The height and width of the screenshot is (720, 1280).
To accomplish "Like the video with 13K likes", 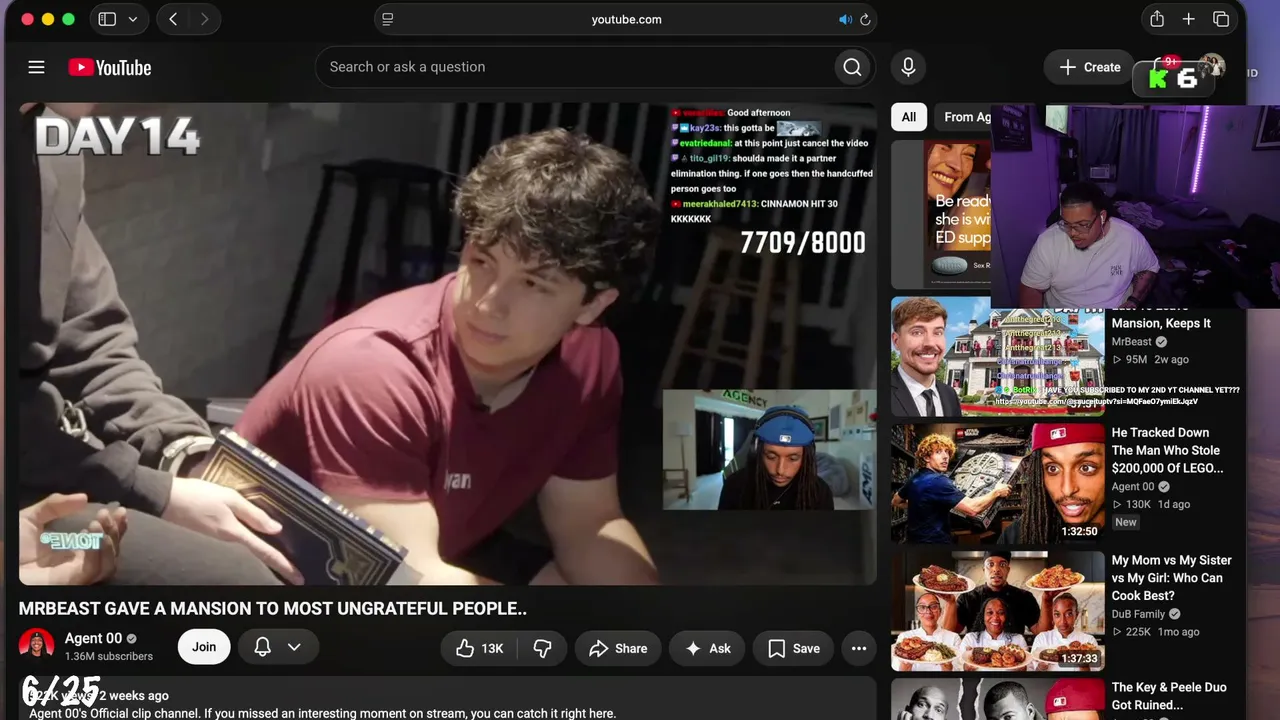I will pyautogui.click(x=479, y=648).
